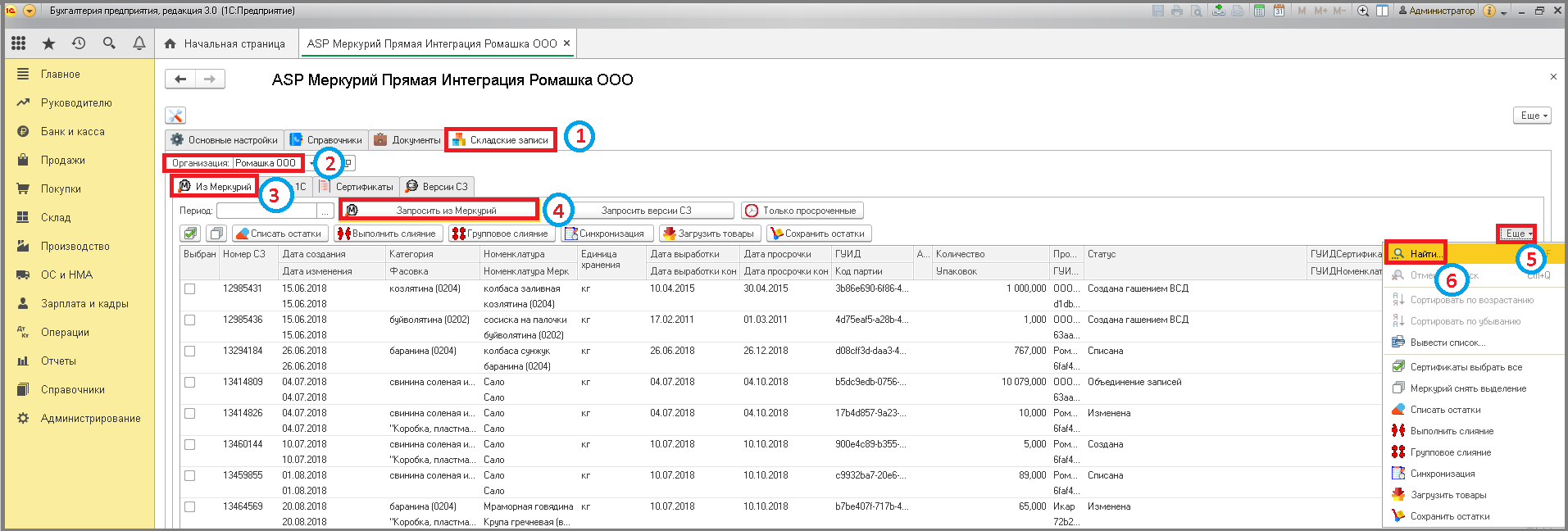1568x531 pixels.
Task: Open the Период selection ellipsis button
Action: tap(325, 211)
